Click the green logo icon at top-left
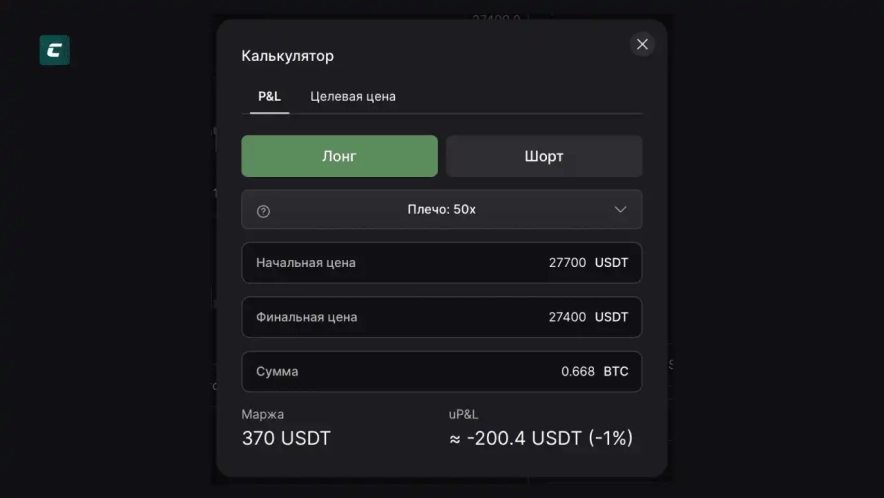The image size is (884, 498). (54, 50)
